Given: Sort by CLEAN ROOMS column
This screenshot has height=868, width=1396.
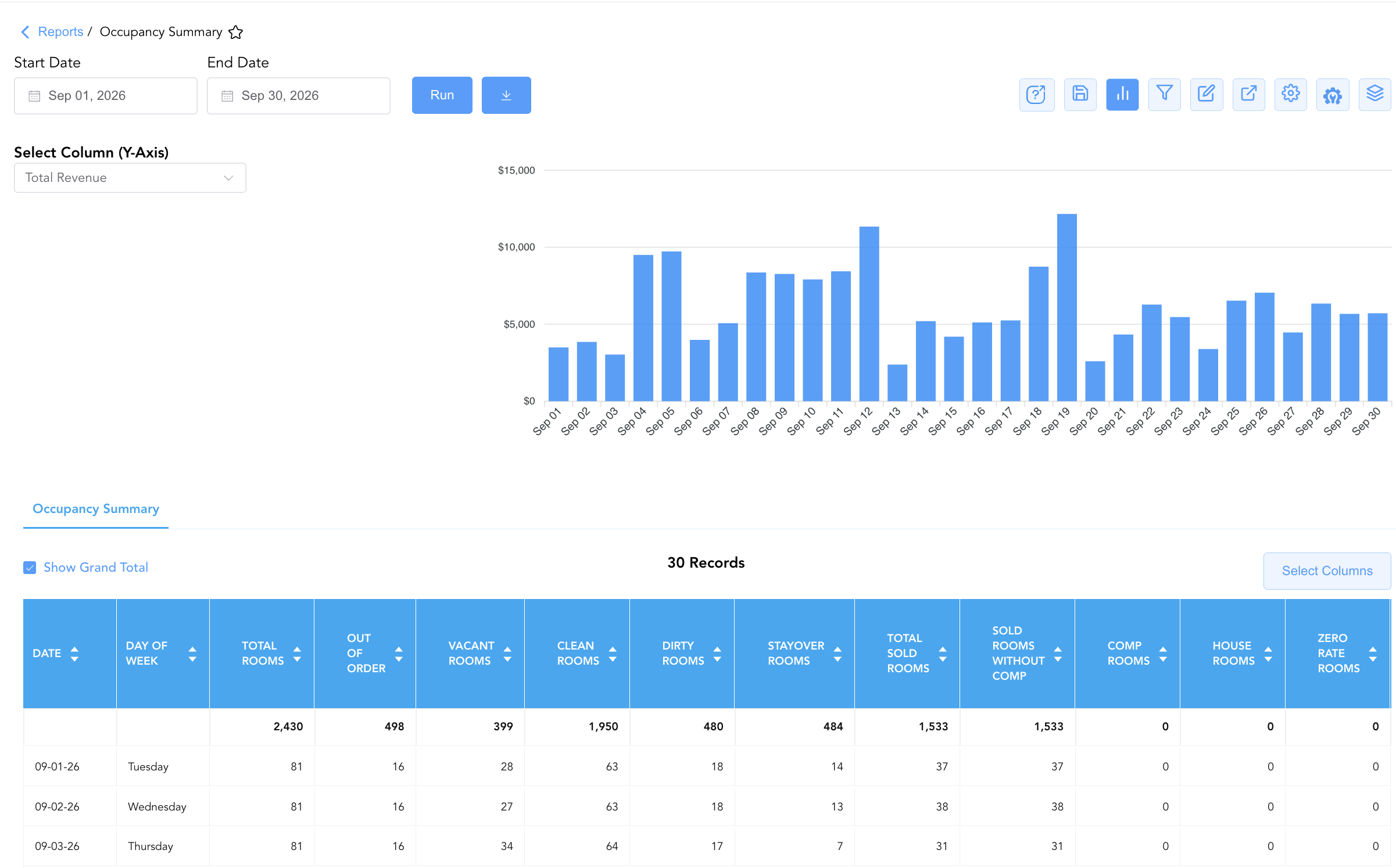Looking at the screenshot, I should point(613,654).
